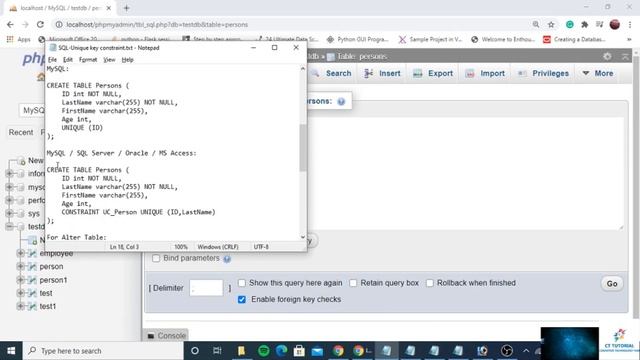Open Mail app from taskbar
This screenshot has height=360, width=640.
pyautogui.click(x=317, y=351)
